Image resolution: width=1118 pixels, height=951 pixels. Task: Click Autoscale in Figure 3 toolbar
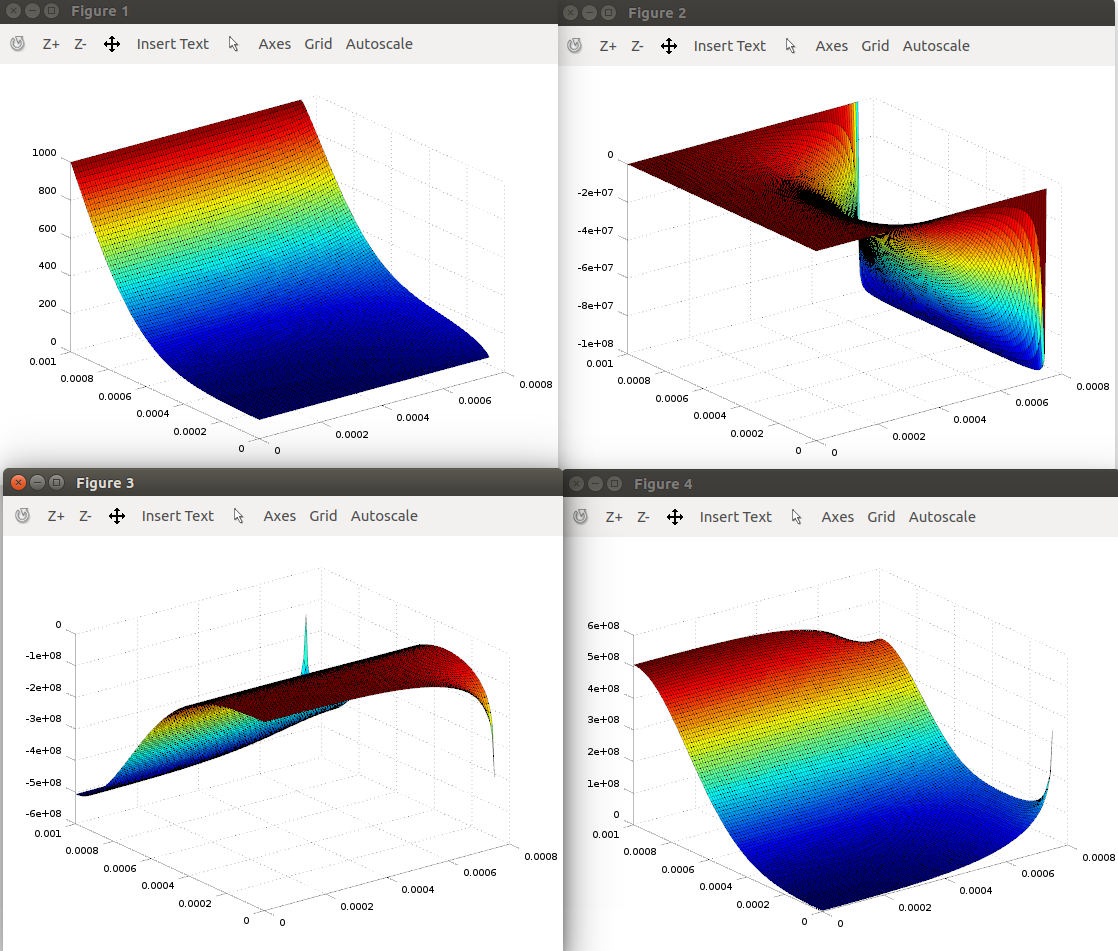(384, 516)
